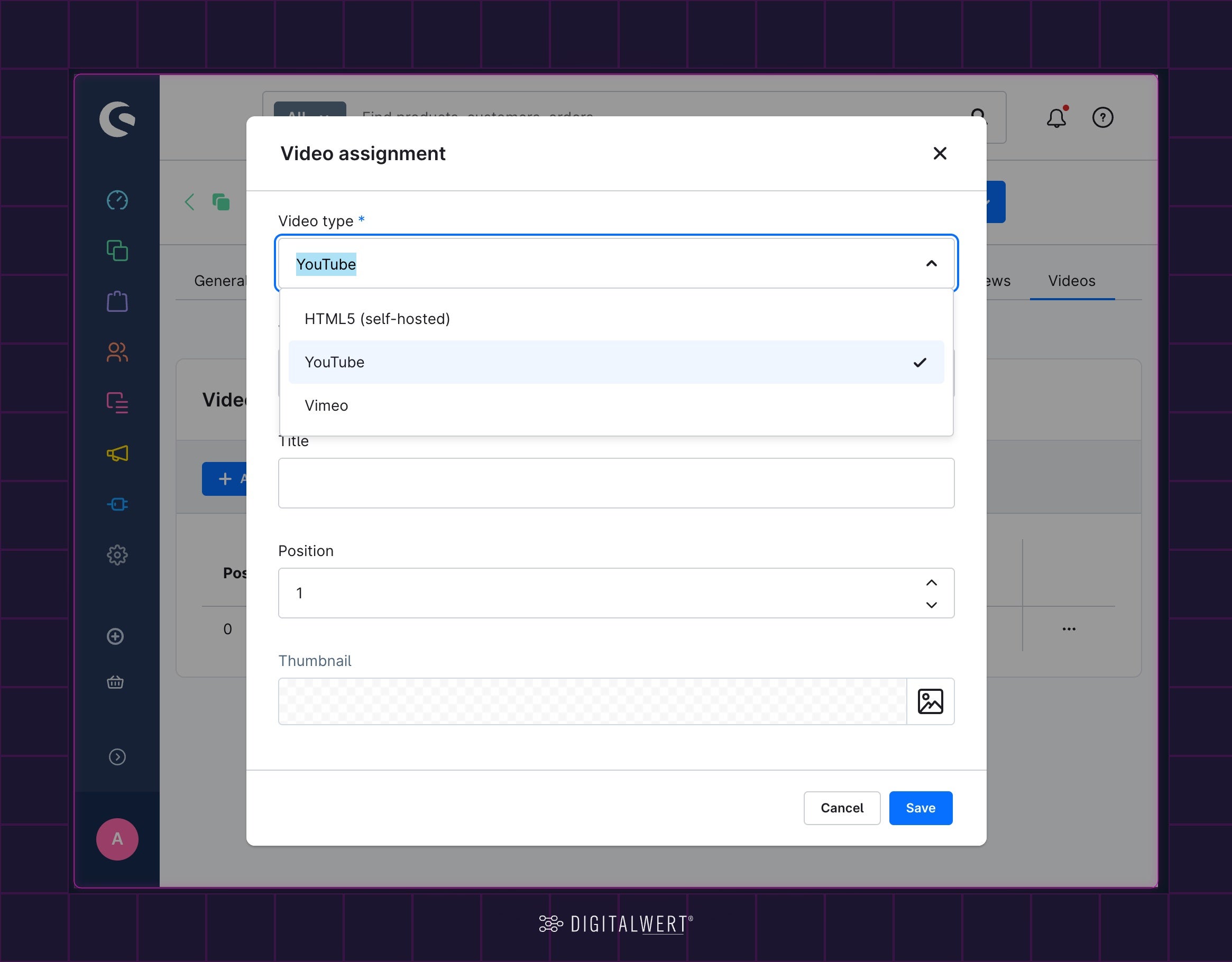Decrease Position with the down arrow
The height and width of the screenshot is (962, 1232).
pos(931,605)
